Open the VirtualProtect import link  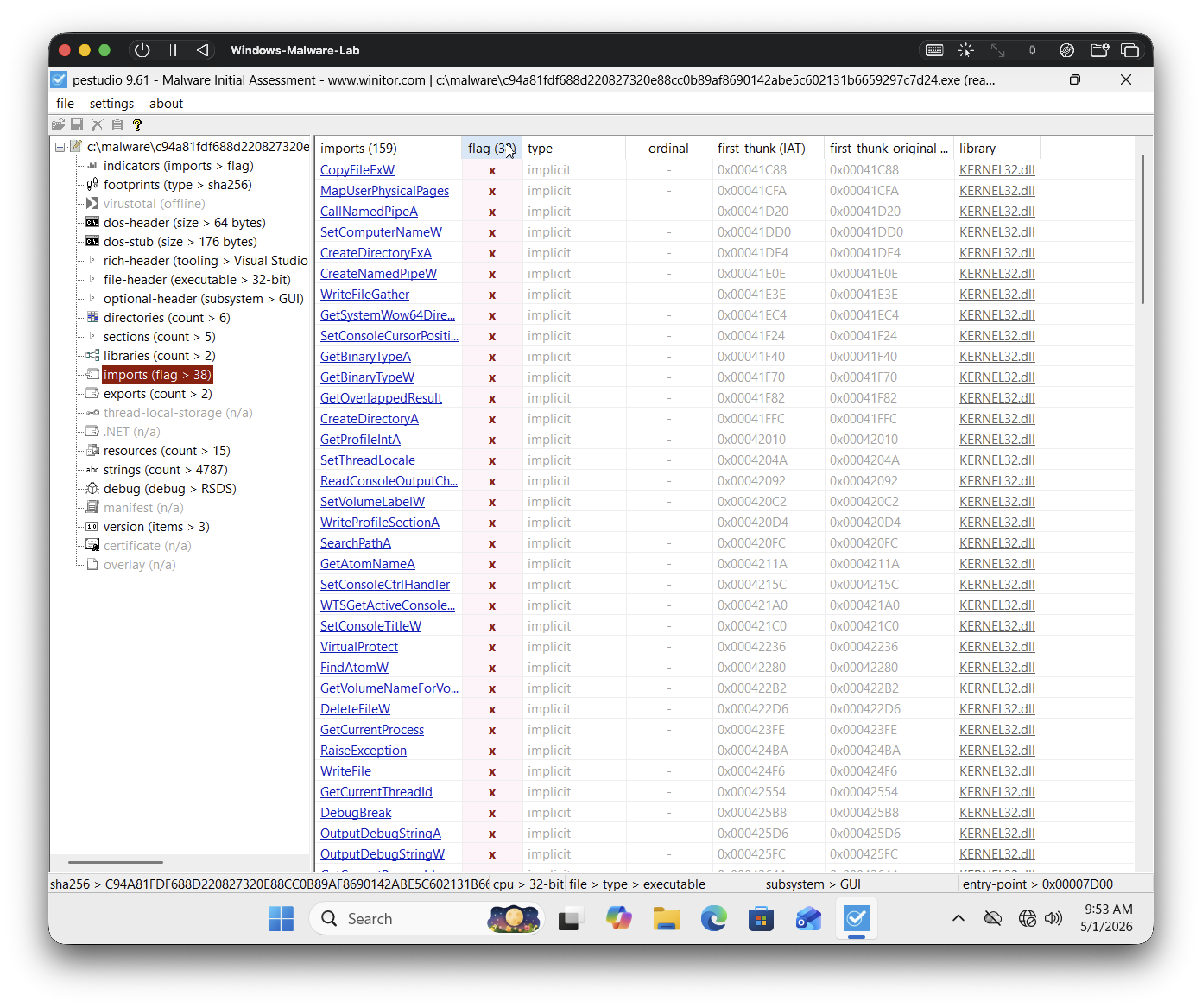pyautogui.click(x=359, y=647)
